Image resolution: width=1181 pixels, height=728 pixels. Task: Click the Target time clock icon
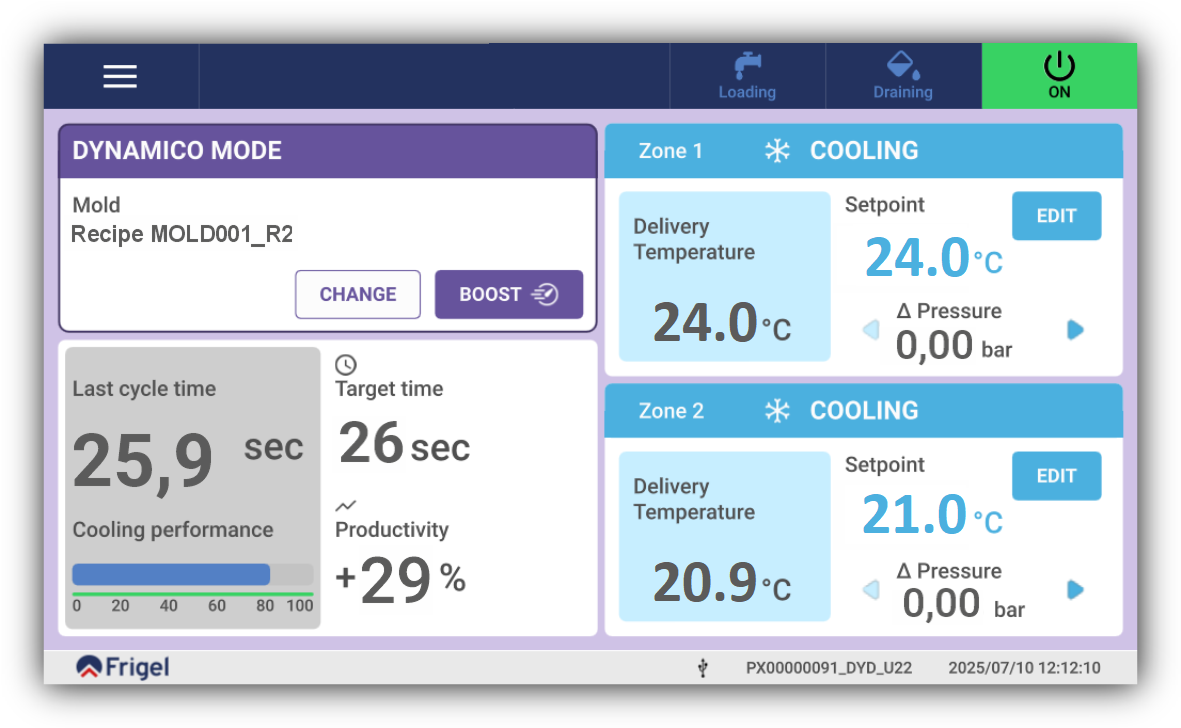pos(346,365)
